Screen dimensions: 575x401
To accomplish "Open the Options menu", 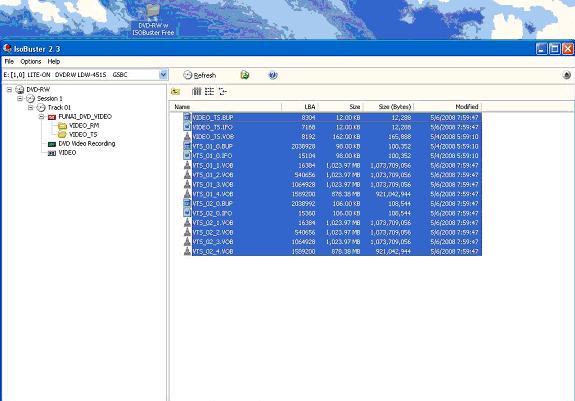I will tap(31, 62).
